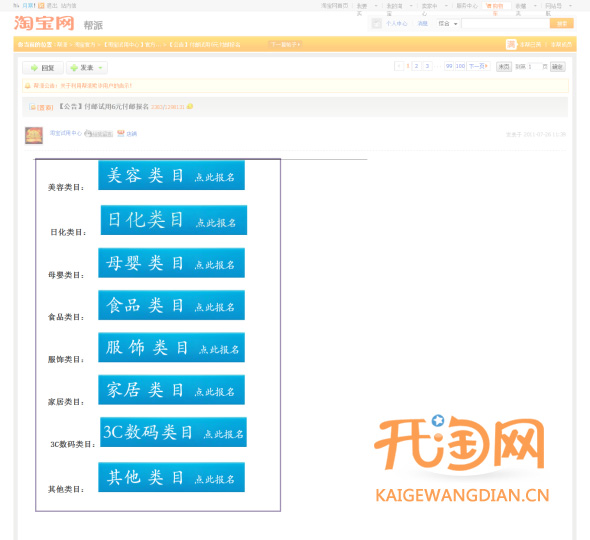The height and width of the screenshot is (540, 590).
Task: Click the 淘 icon in orange bar
Action: (x=511, y=44)
